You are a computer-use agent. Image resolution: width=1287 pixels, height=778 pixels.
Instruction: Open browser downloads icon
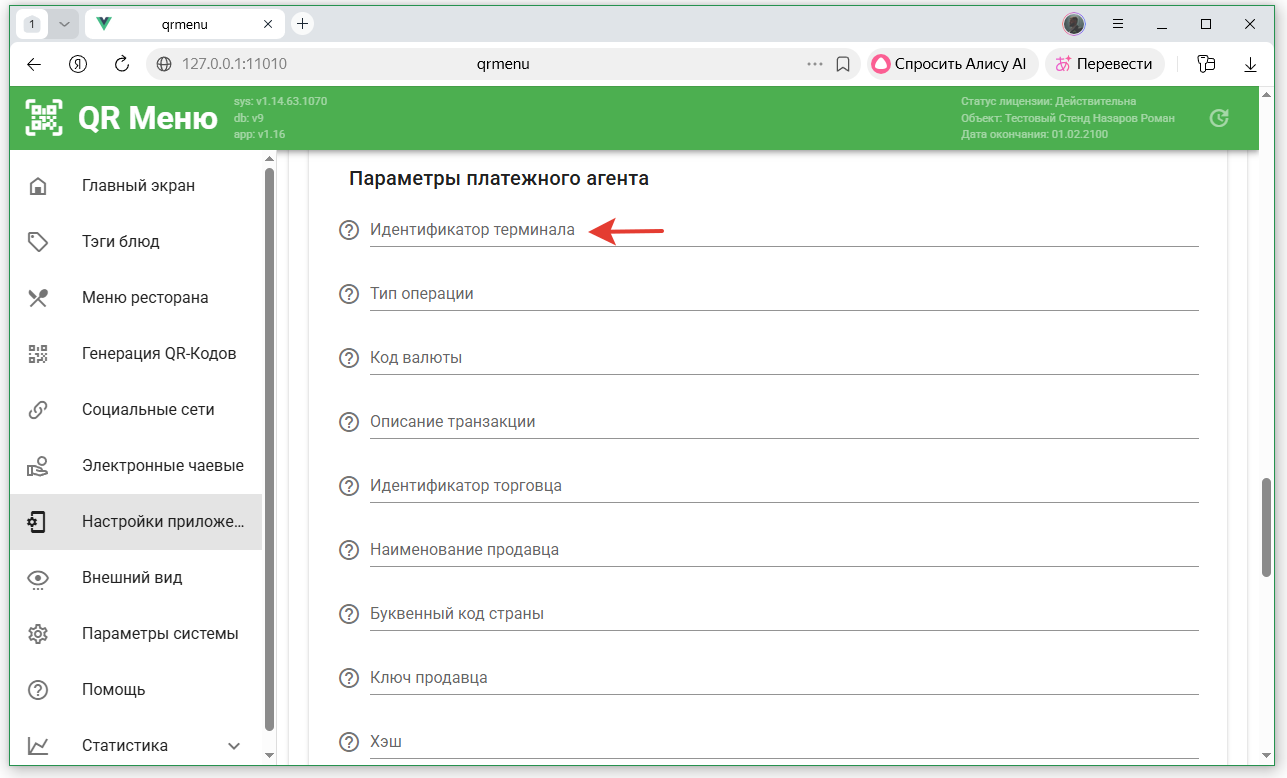click(1250, 64)
